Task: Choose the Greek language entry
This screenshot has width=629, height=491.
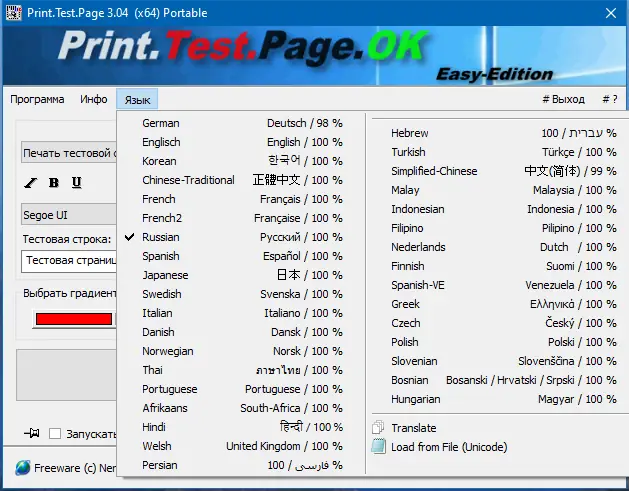Action: point(498,304)
